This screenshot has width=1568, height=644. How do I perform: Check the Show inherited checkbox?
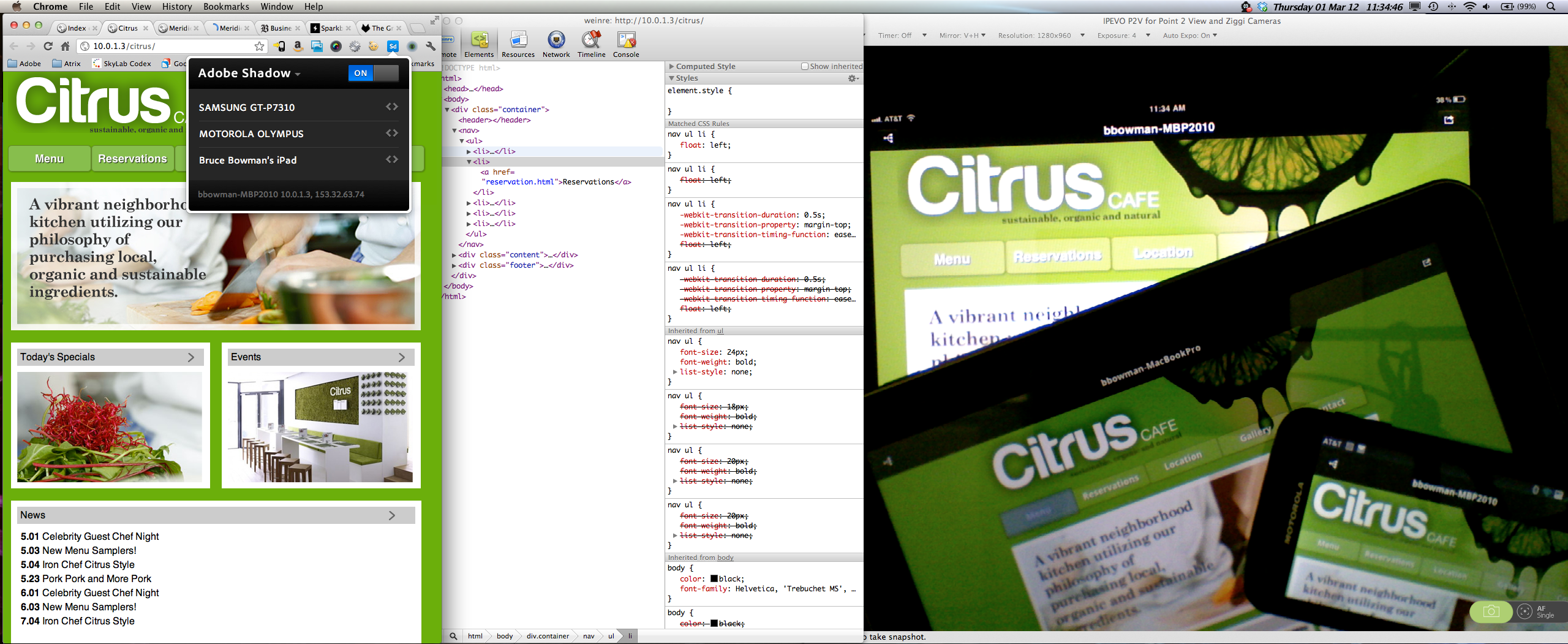tap(805, 66)
